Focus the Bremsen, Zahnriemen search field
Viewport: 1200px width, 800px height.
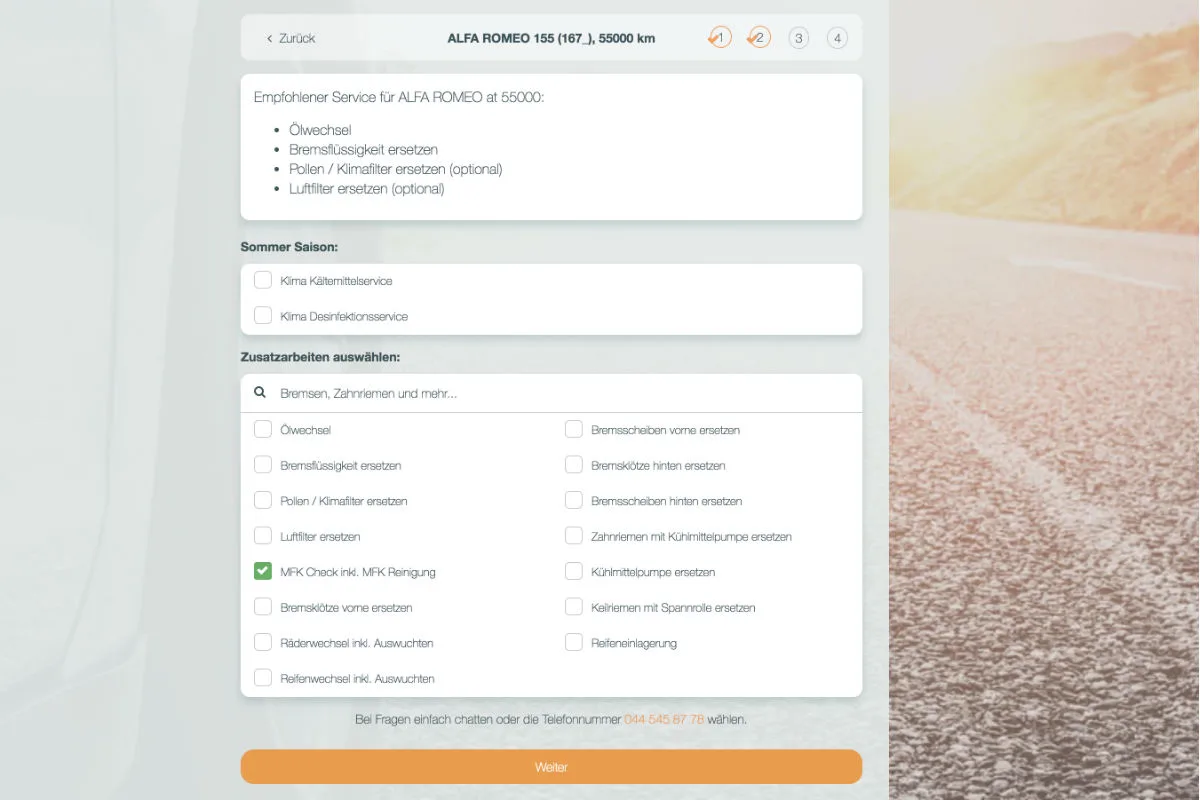pyautogui.click(x=551, y=393)
